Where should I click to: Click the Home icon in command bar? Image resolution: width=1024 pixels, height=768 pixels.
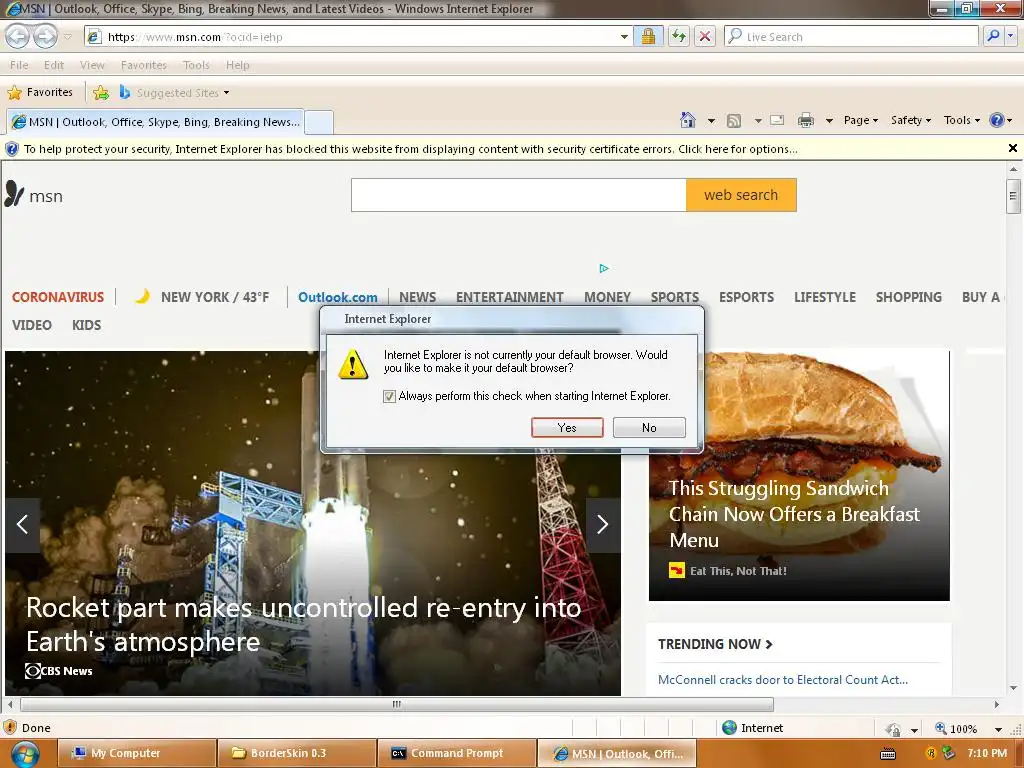tap(688, 120)
